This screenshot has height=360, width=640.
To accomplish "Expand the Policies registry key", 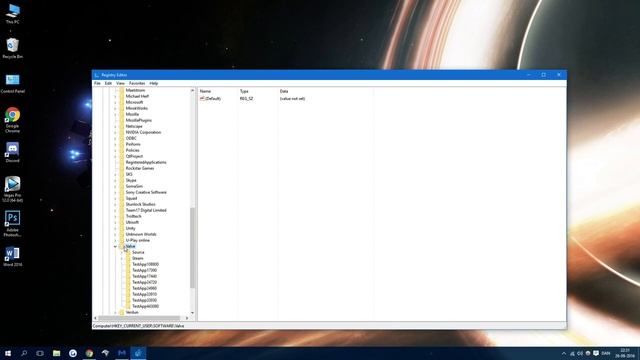I will click(116, 150).
